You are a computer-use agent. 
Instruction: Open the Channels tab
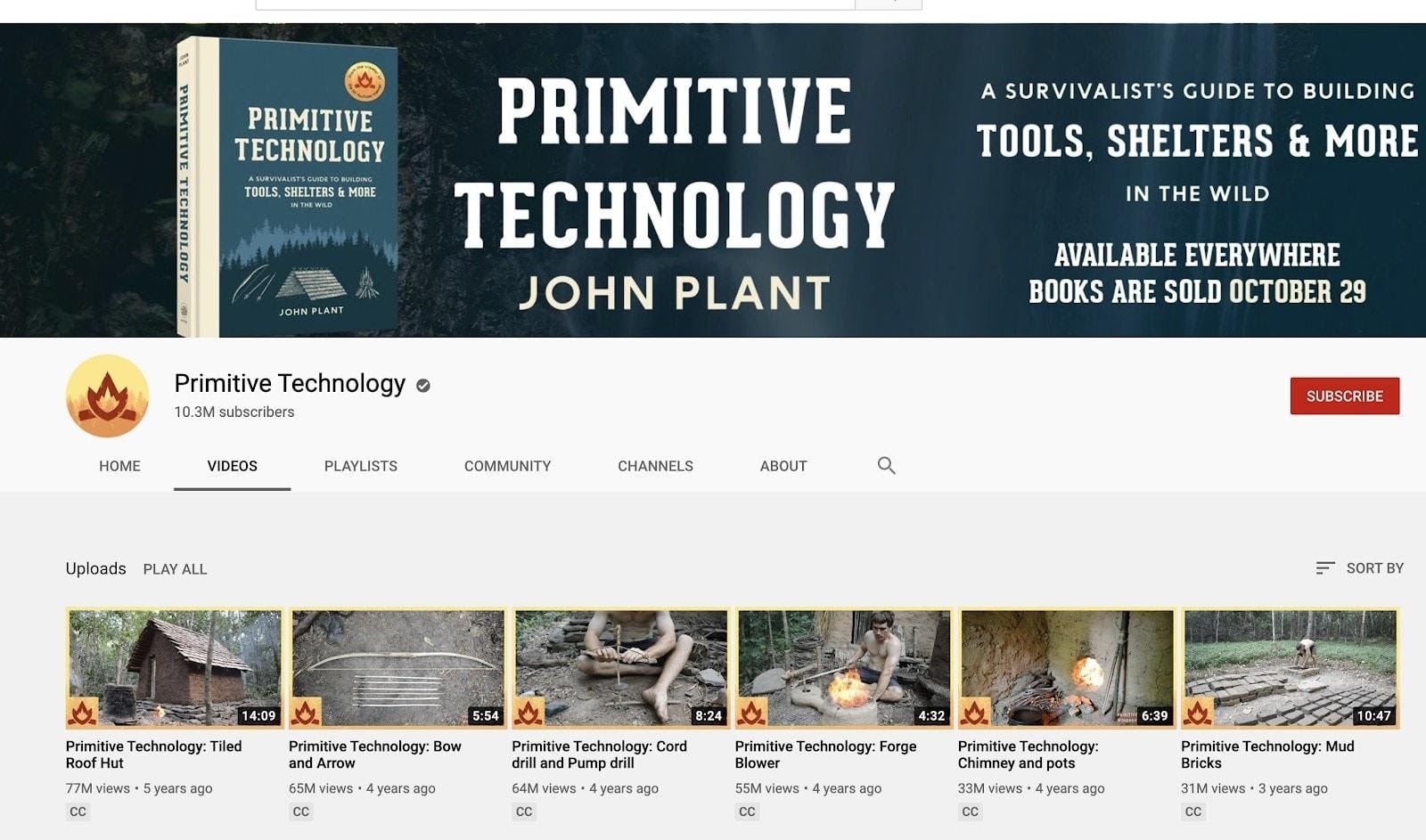pos(655,466)
